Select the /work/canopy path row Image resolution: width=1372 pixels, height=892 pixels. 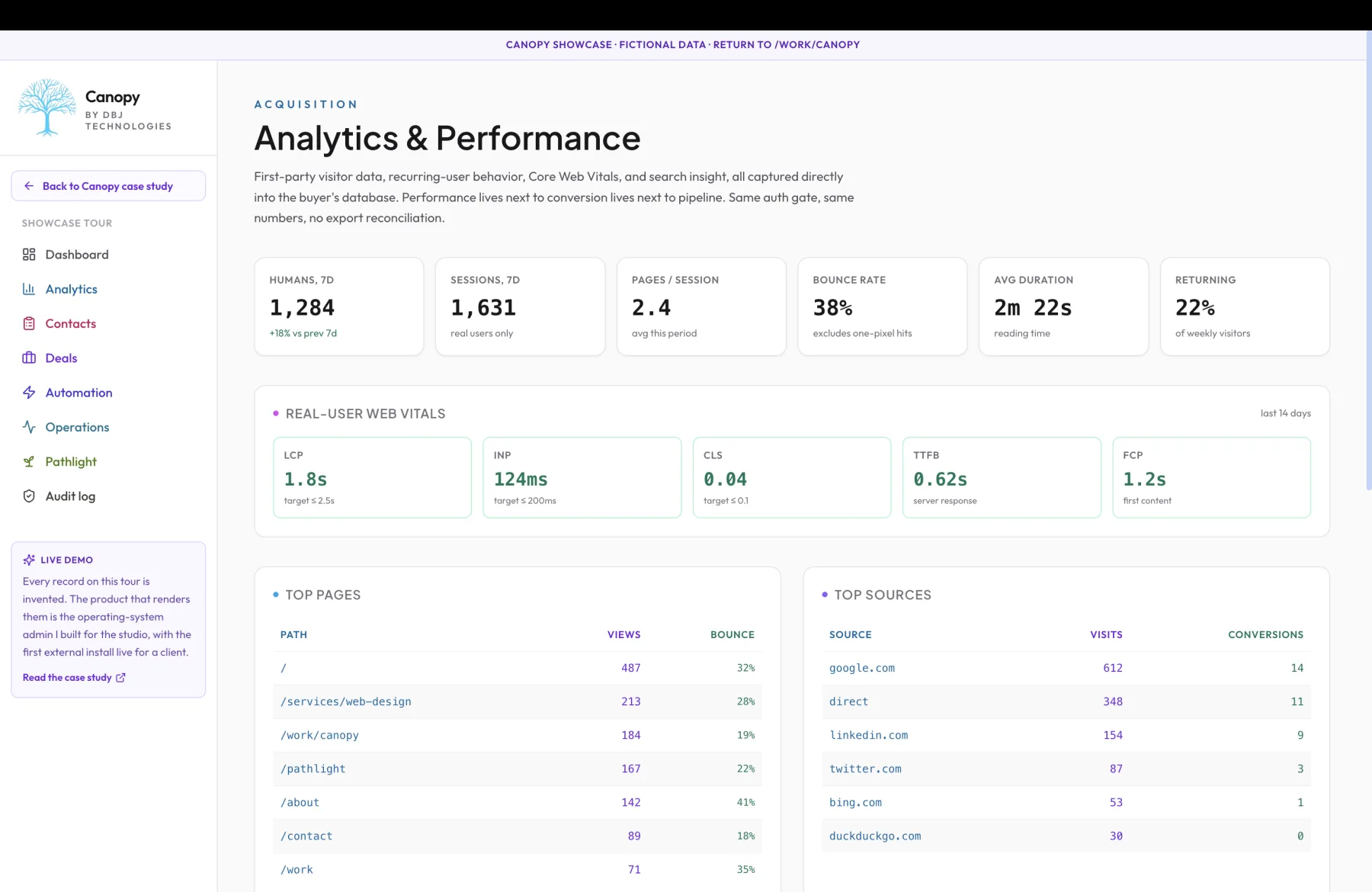coord(518,735)
